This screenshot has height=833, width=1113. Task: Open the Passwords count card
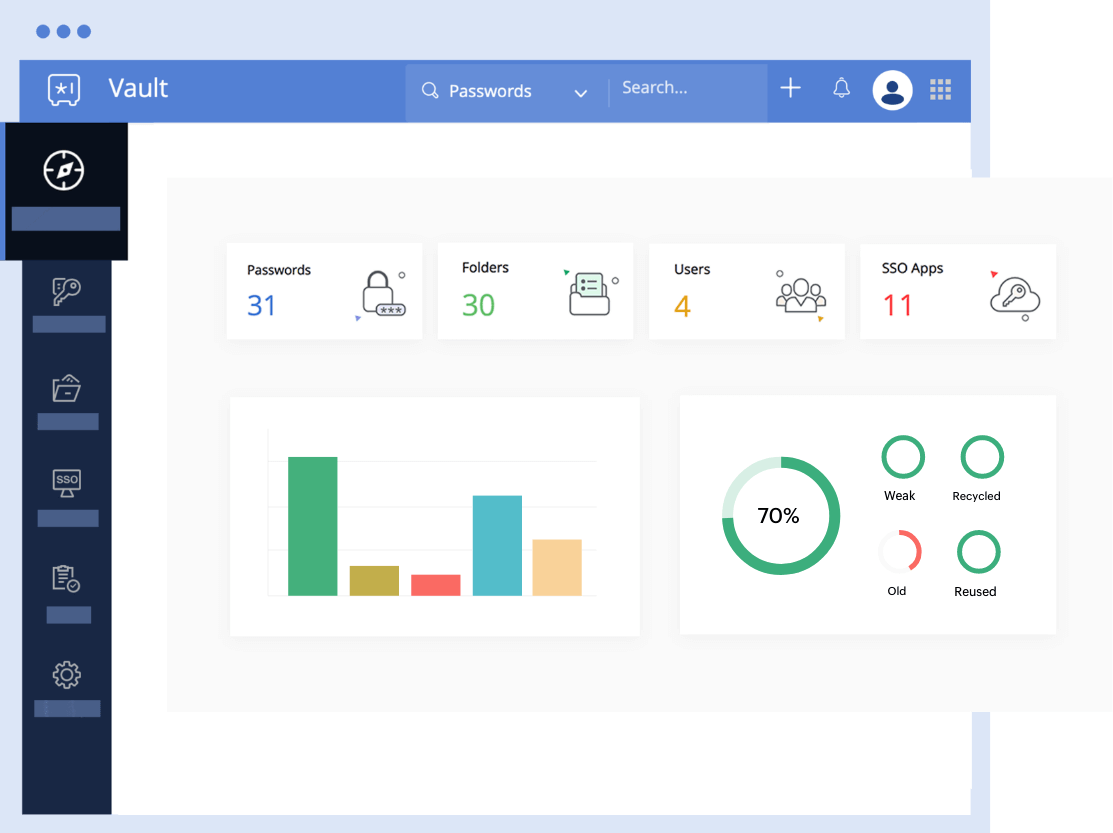point(324,291)
